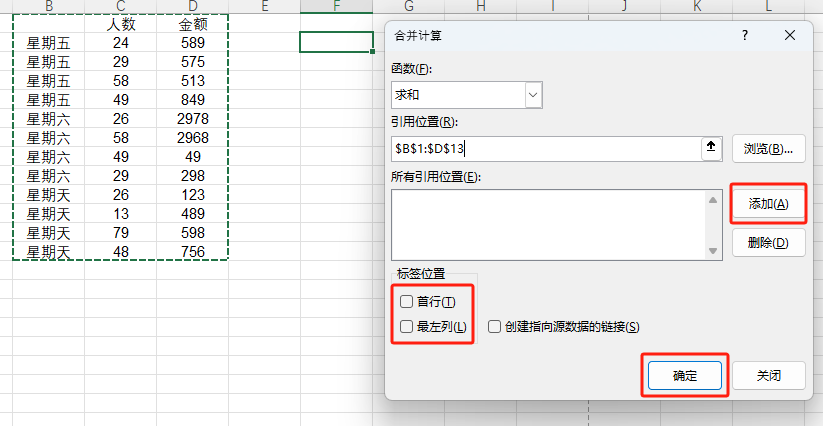Click the 星期天 cell beside 123
This screenshot has width=823, height=426.
(x=49, y=195)
